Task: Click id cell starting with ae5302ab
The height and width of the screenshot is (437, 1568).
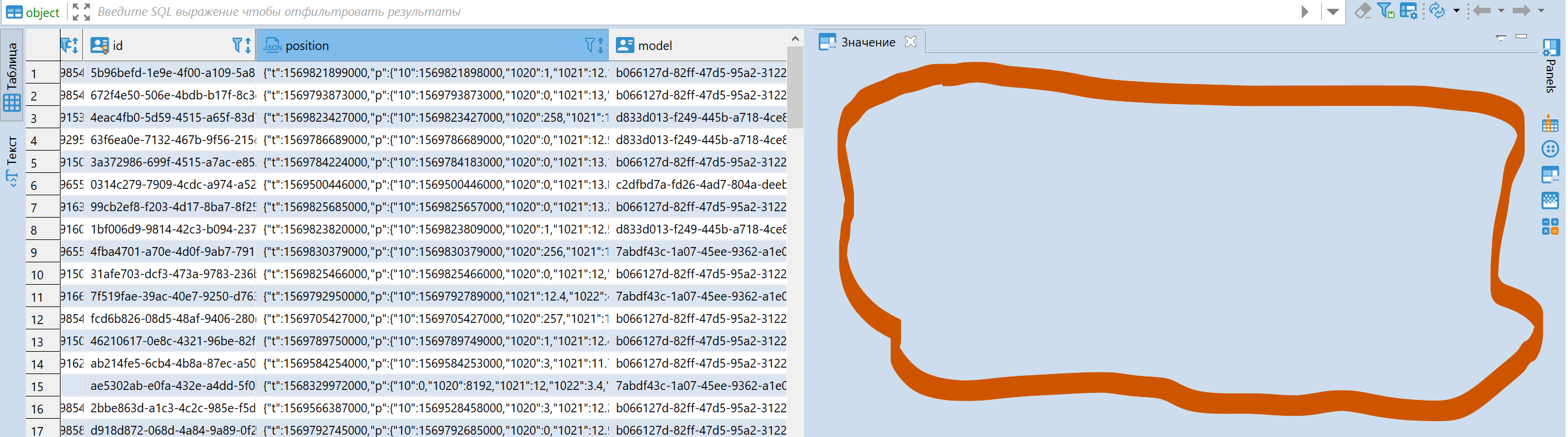Action: click(x=169, y=386)
